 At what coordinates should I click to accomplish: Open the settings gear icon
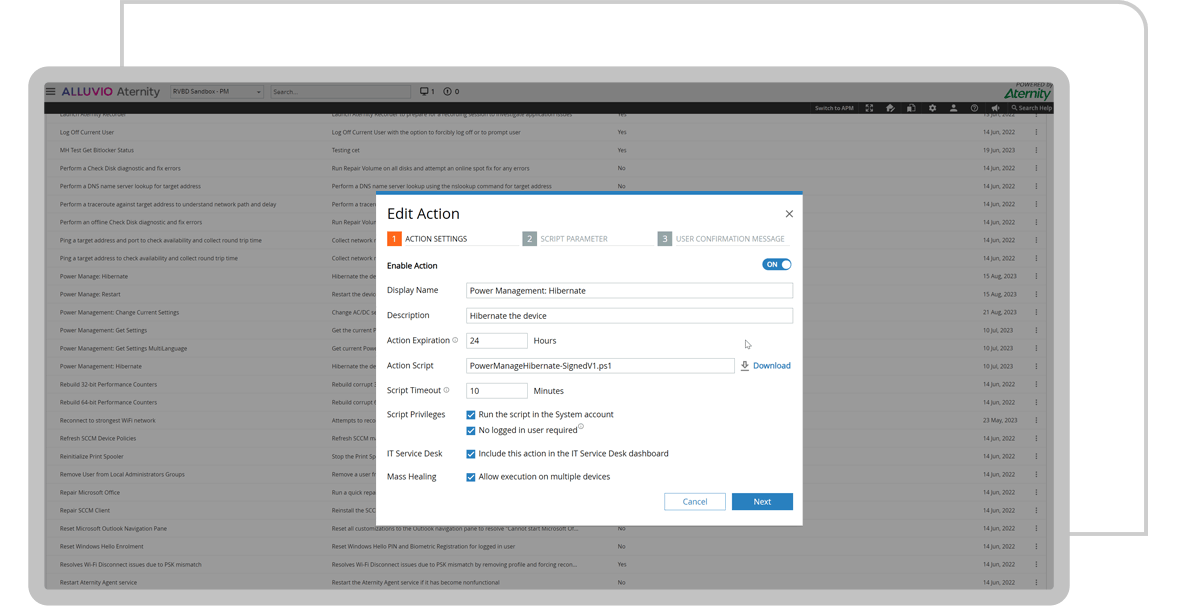(x=932, y=108)
